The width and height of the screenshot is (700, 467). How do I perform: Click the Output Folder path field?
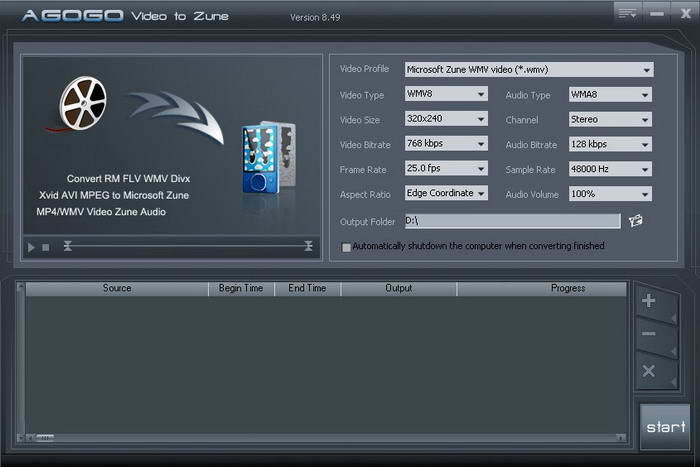click(x=512, y=221)
